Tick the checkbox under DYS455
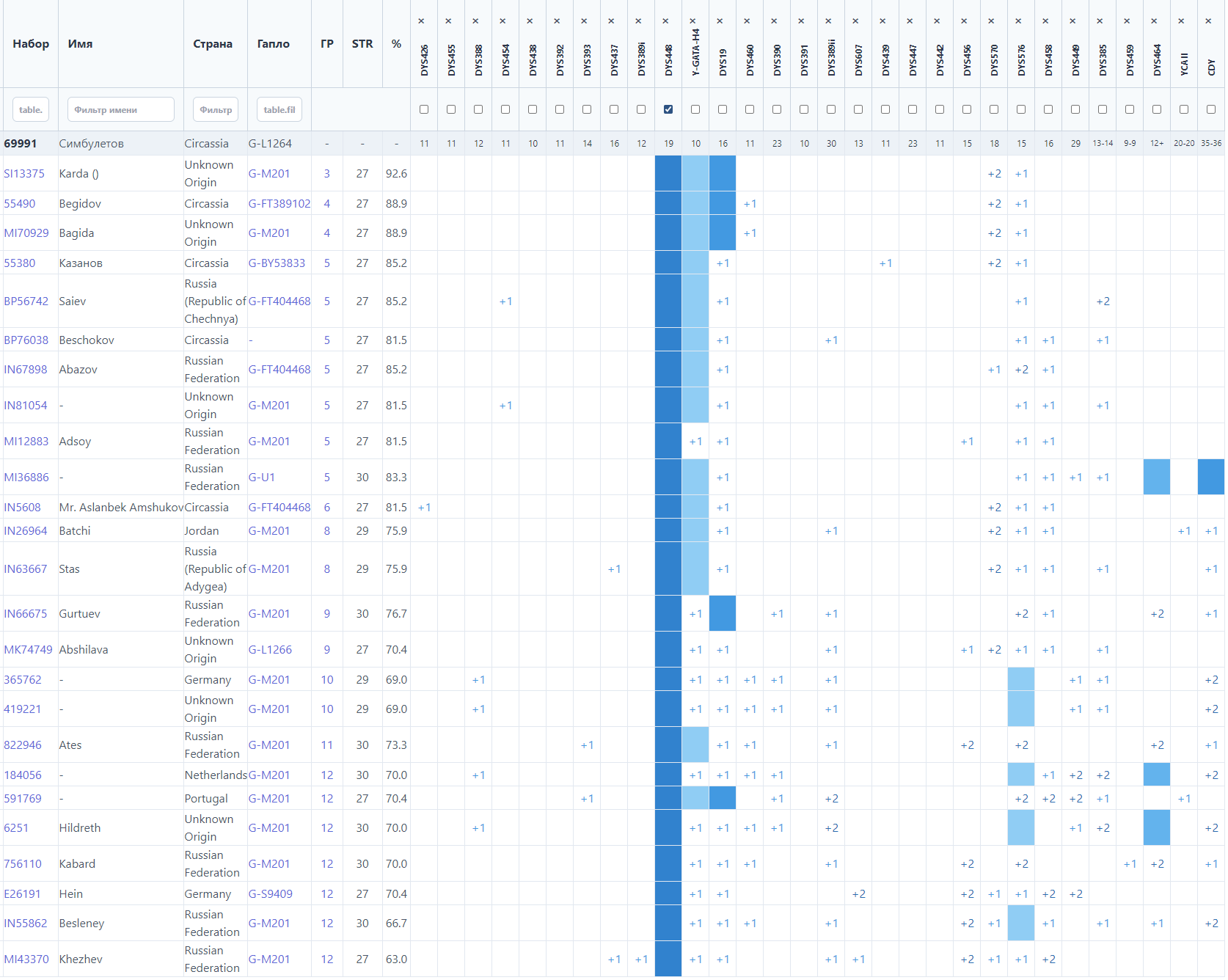Viewport: 1228px width, 980px height. pos(451,109)
